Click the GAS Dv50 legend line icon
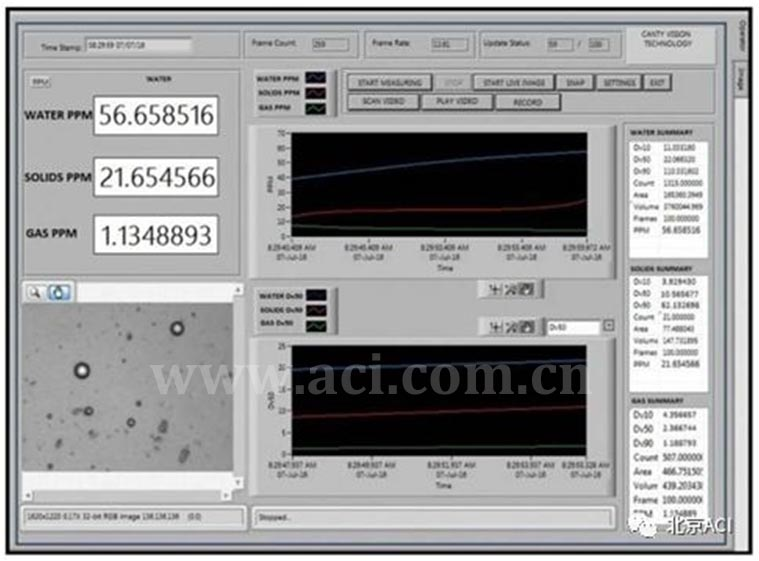This screenshot has width=759, height=561. (x=315, y=325)
